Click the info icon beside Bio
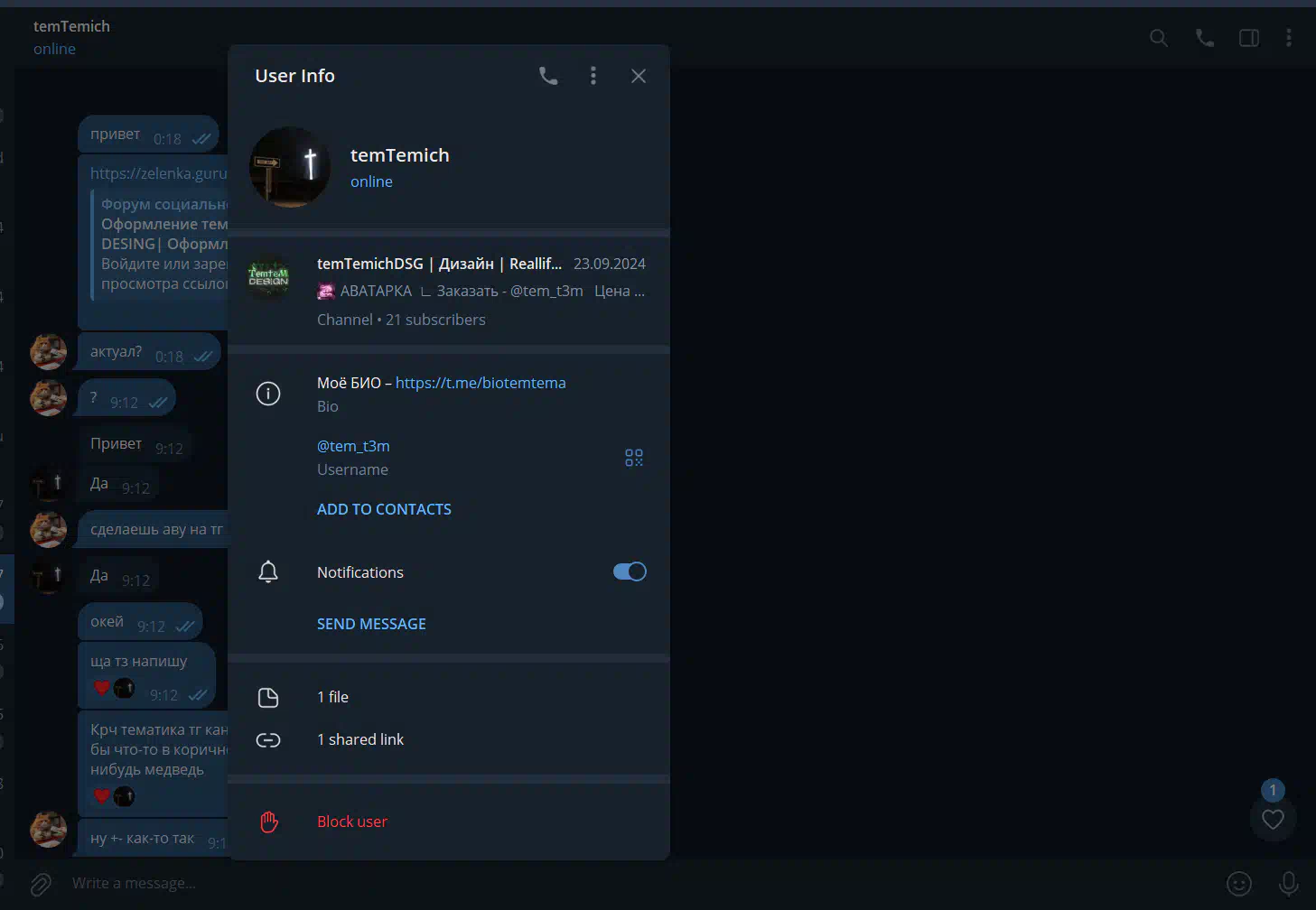 click(x=268, y=394)
